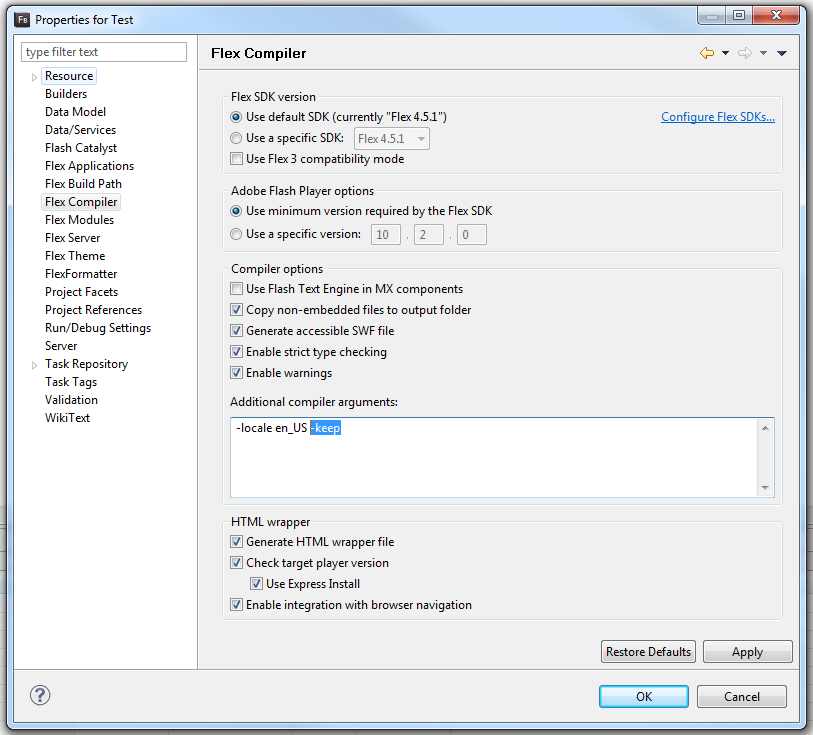Select Project References page
The image size is (813, 735).
tap(93, 310)
